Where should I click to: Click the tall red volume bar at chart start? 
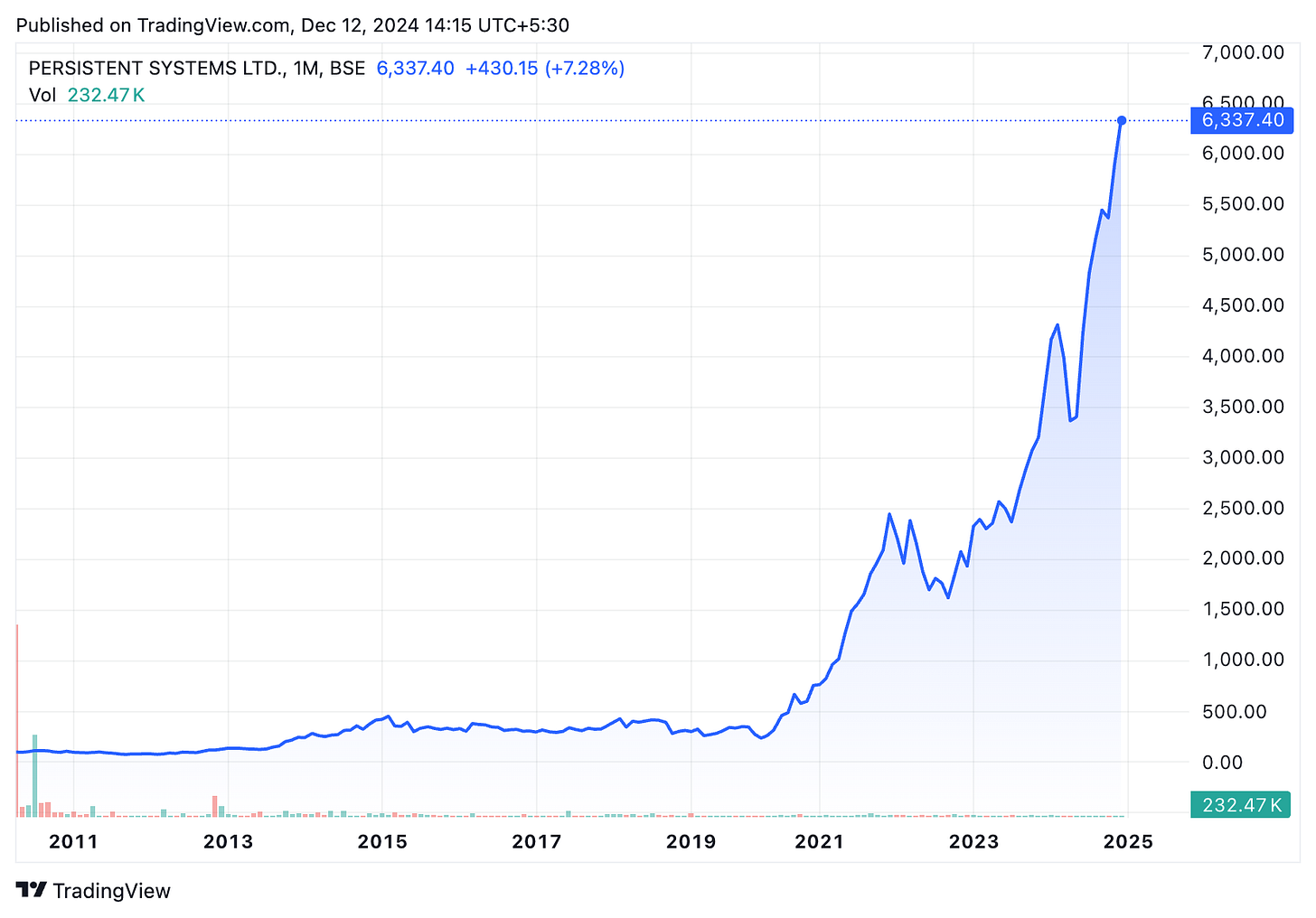tap(17, 720)
